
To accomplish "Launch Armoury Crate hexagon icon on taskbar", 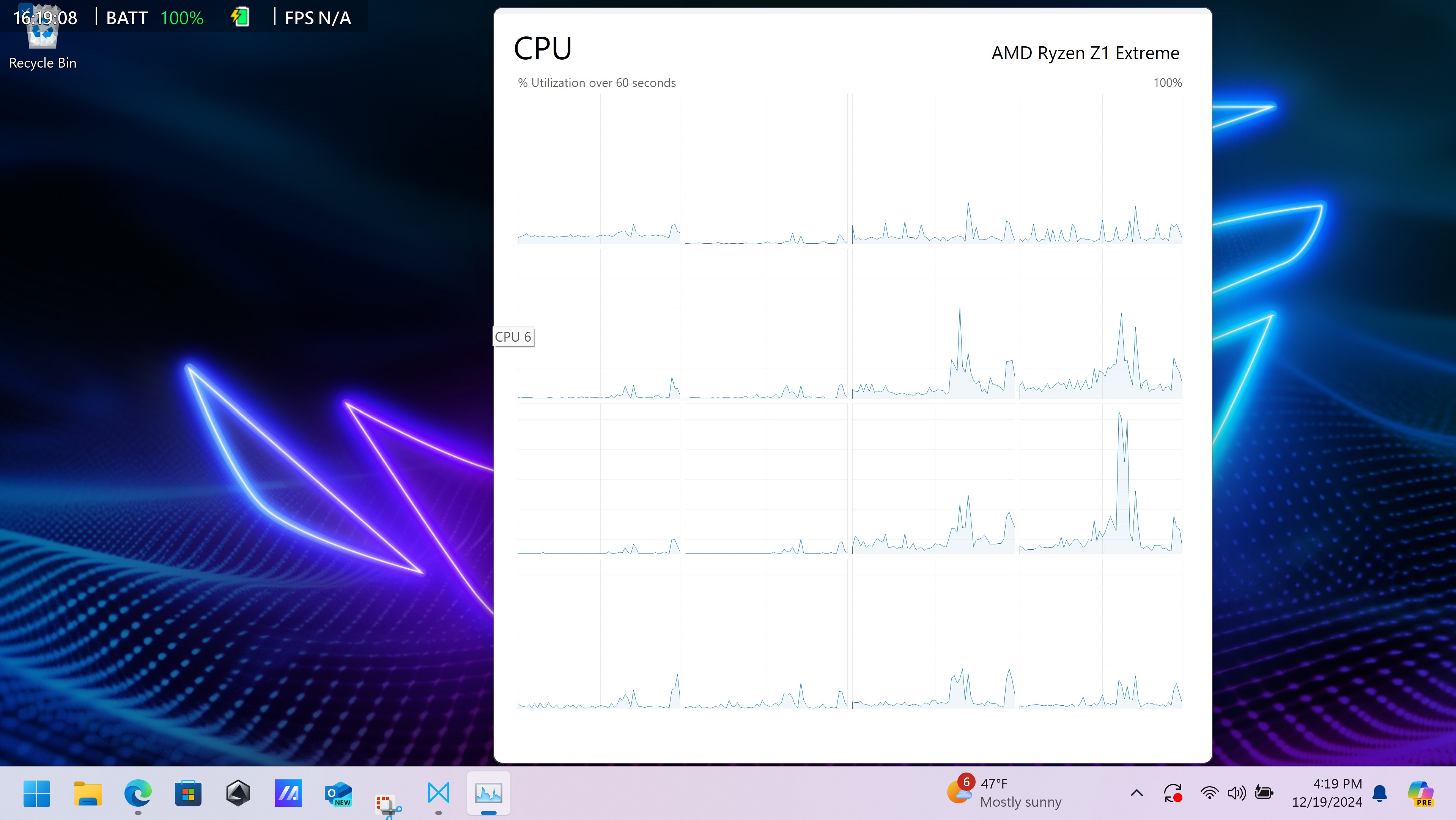I will 238,793.
